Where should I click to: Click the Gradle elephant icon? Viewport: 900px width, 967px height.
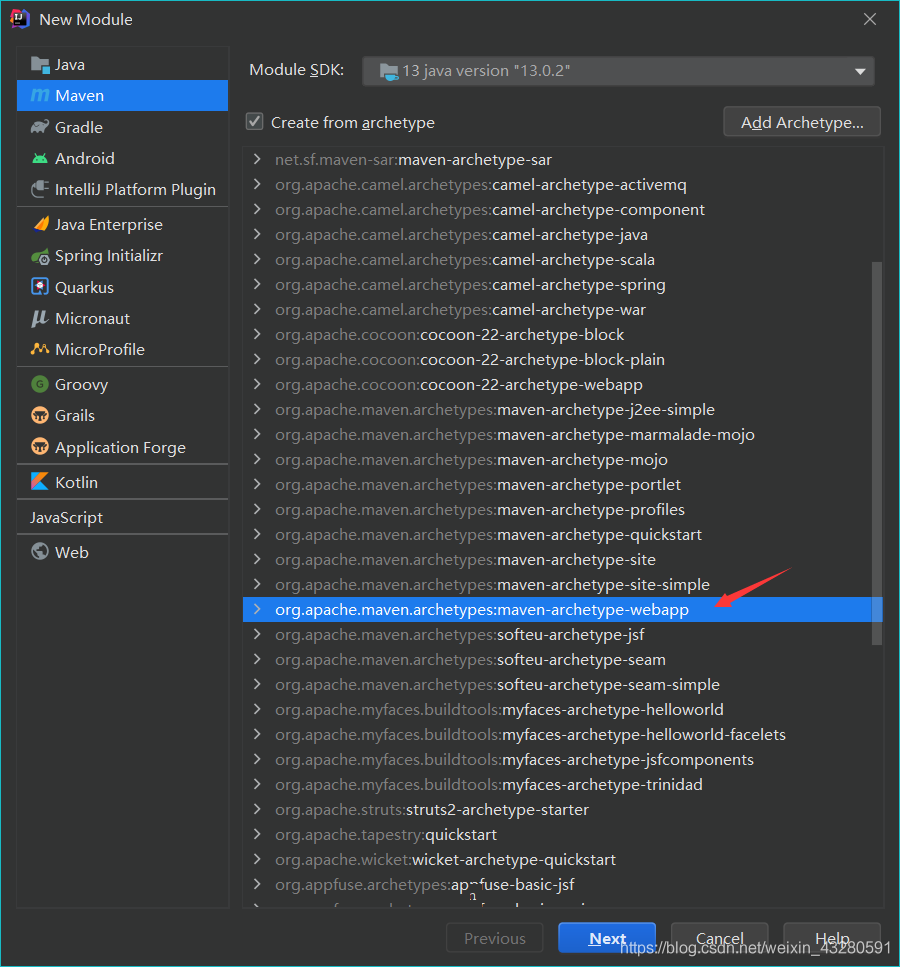(40, 127)
